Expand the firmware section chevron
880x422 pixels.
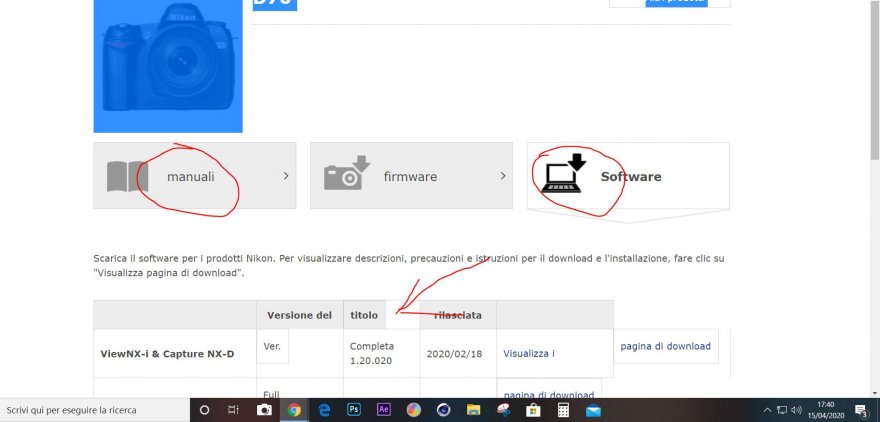click(502, 176)
